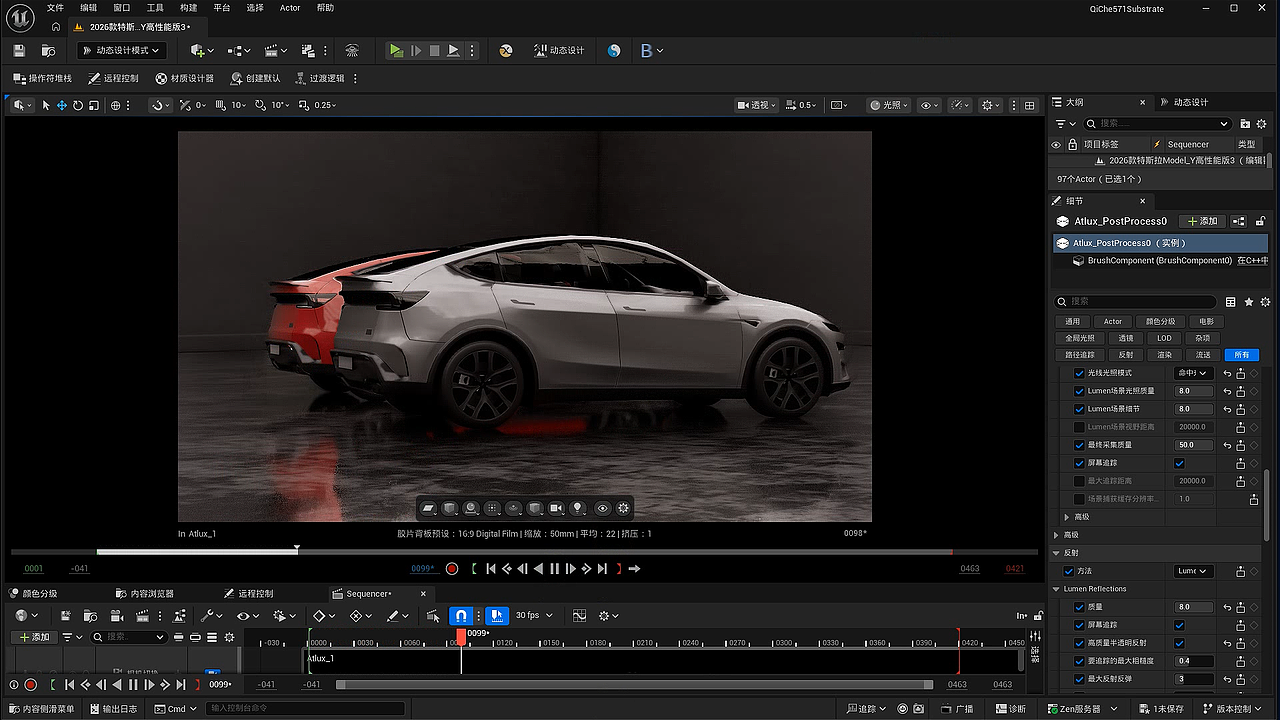Click the Sequencer render movie clapper icon
1280x720 pixels.
pyautogui.click(x=142, y=615)
